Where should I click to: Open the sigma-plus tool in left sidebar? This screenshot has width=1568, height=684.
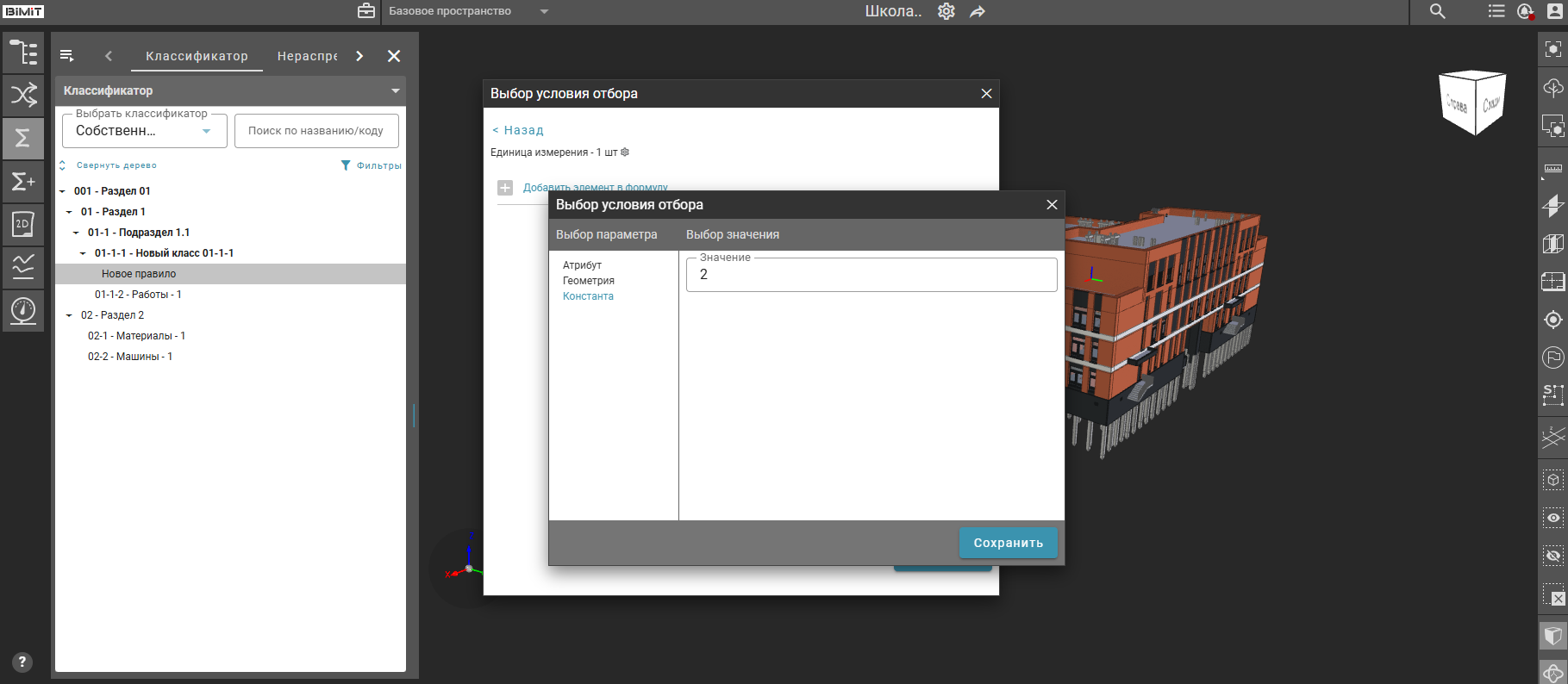(23, 182)
